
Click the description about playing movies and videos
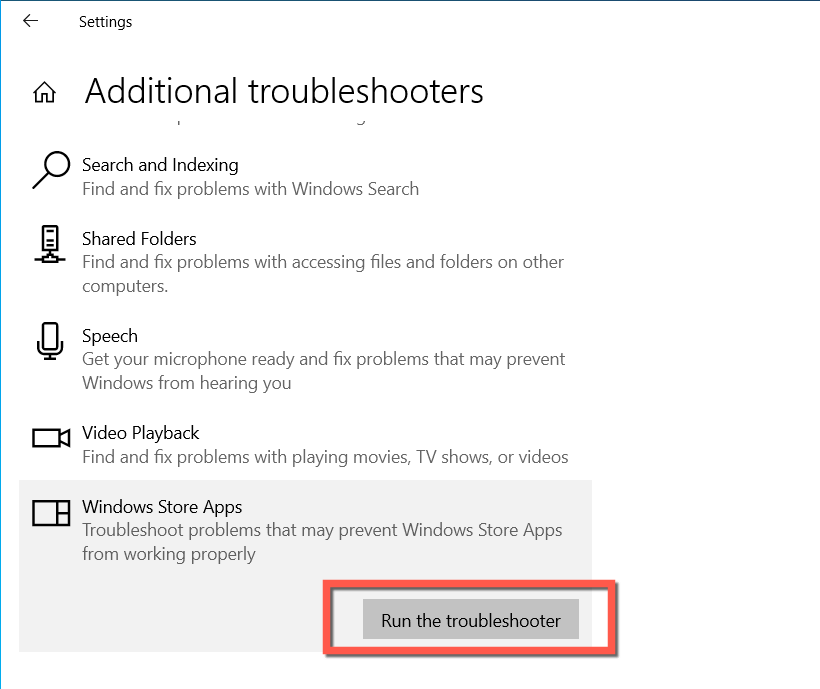click(x=325, y=457)
